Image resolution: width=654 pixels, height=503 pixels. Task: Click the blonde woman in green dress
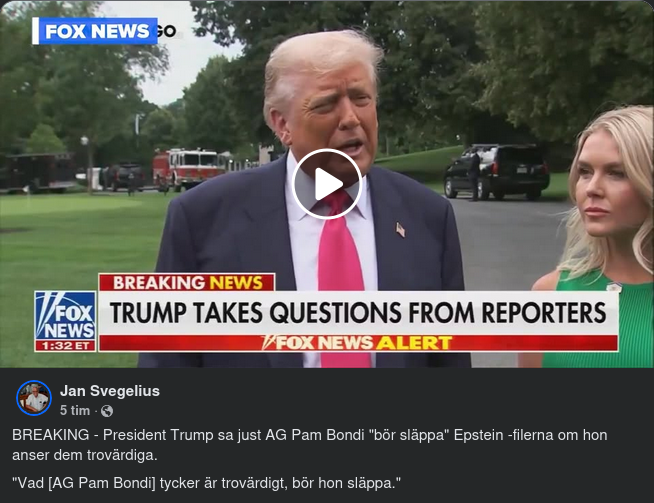click(605, 237)
